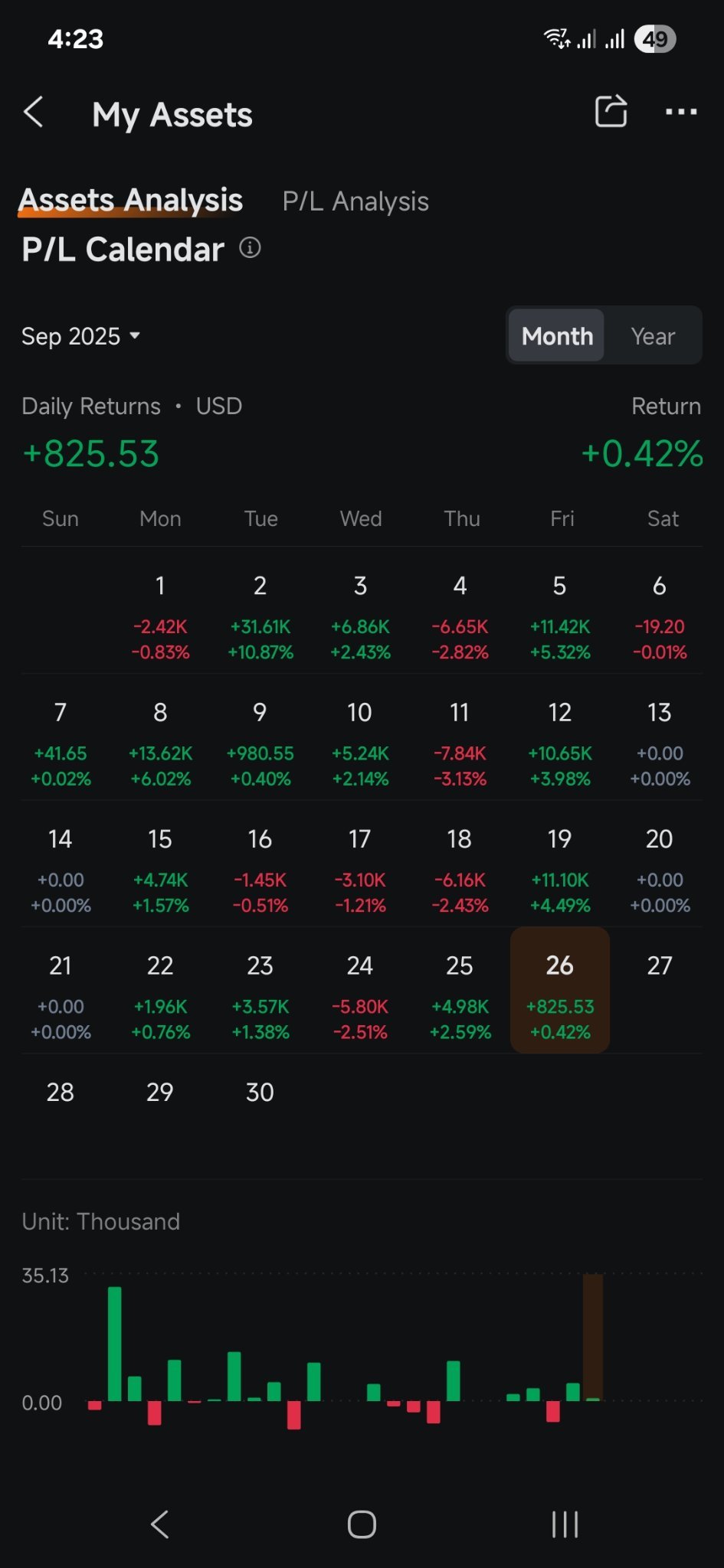Screen dimensions: 724x1568
Task: Tap the battery indicator in status bar
Action: pos(654,39)
